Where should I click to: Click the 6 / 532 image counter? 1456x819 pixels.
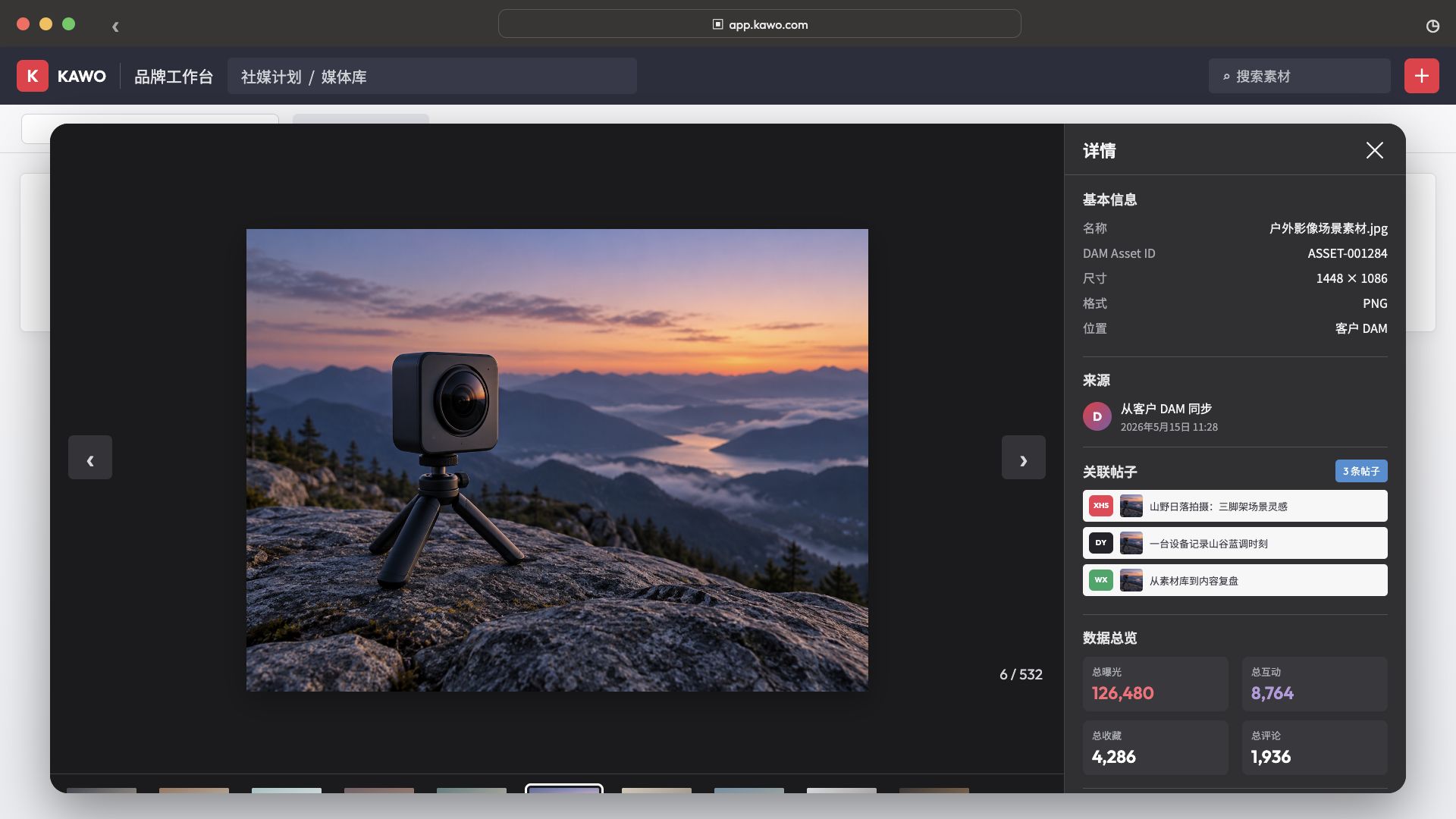coord(1021,674)
